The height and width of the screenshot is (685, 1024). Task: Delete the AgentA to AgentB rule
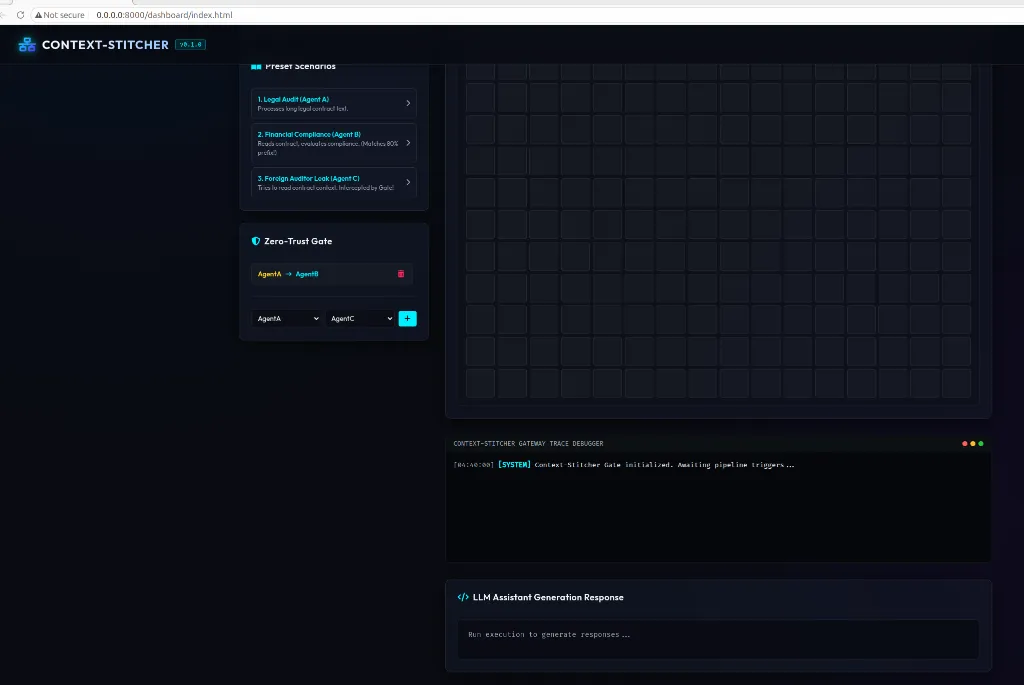401,274
